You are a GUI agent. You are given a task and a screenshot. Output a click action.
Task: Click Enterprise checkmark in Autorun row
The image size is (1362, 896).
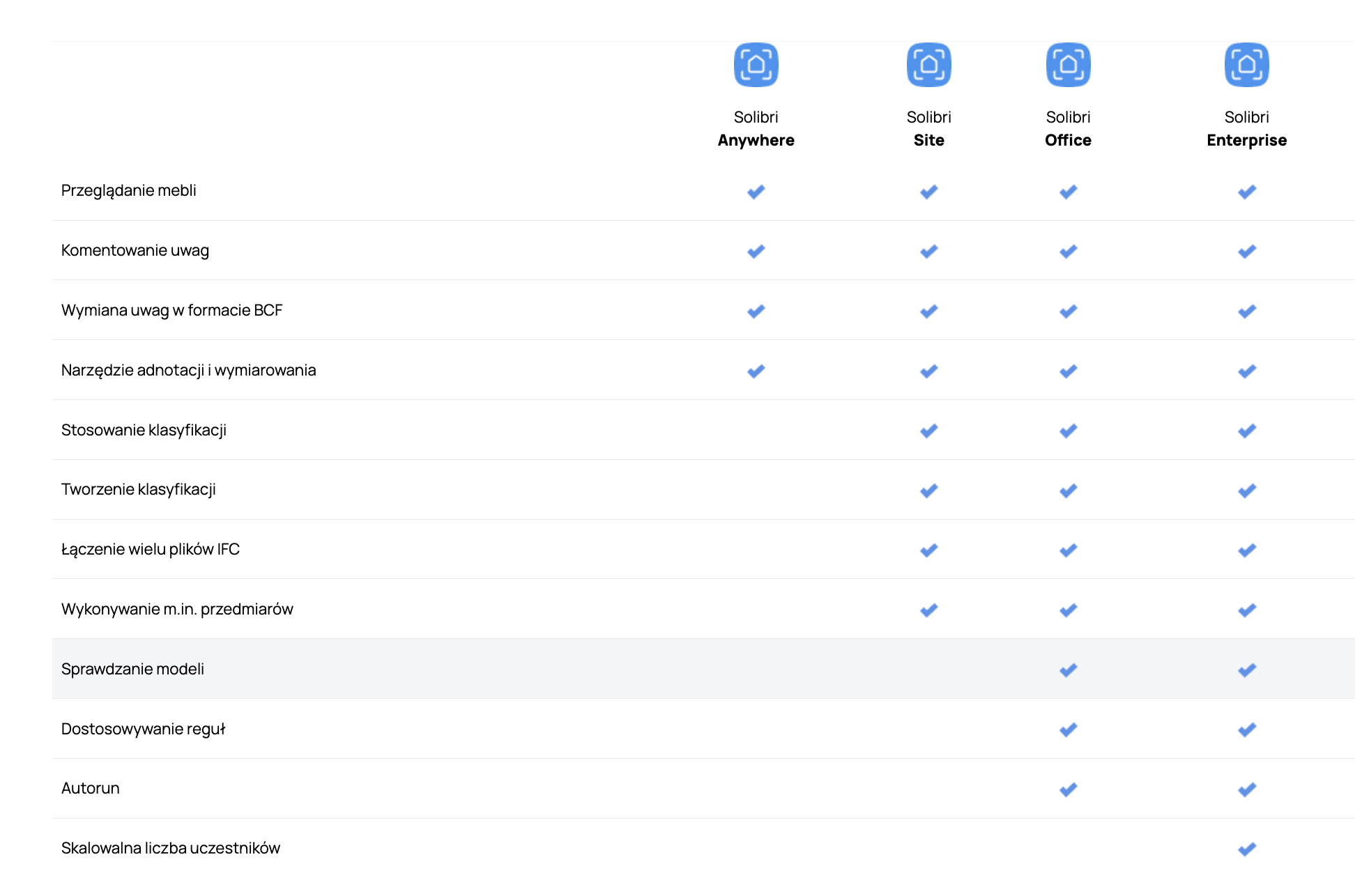1246,790
